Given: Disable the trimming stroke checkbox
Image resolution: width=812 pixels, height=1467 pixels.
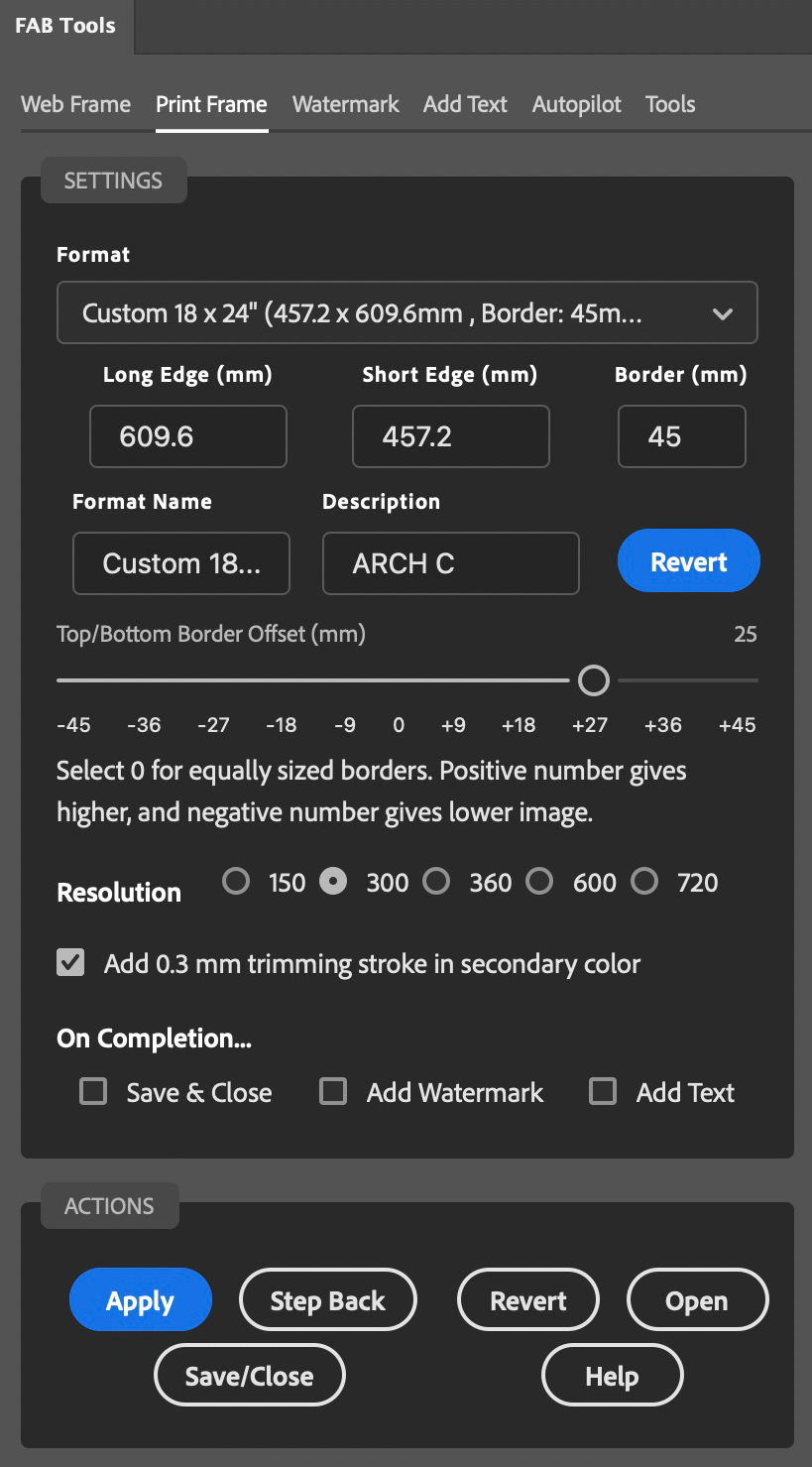Looking at the screenshot, I should click(x=70, y=963).
